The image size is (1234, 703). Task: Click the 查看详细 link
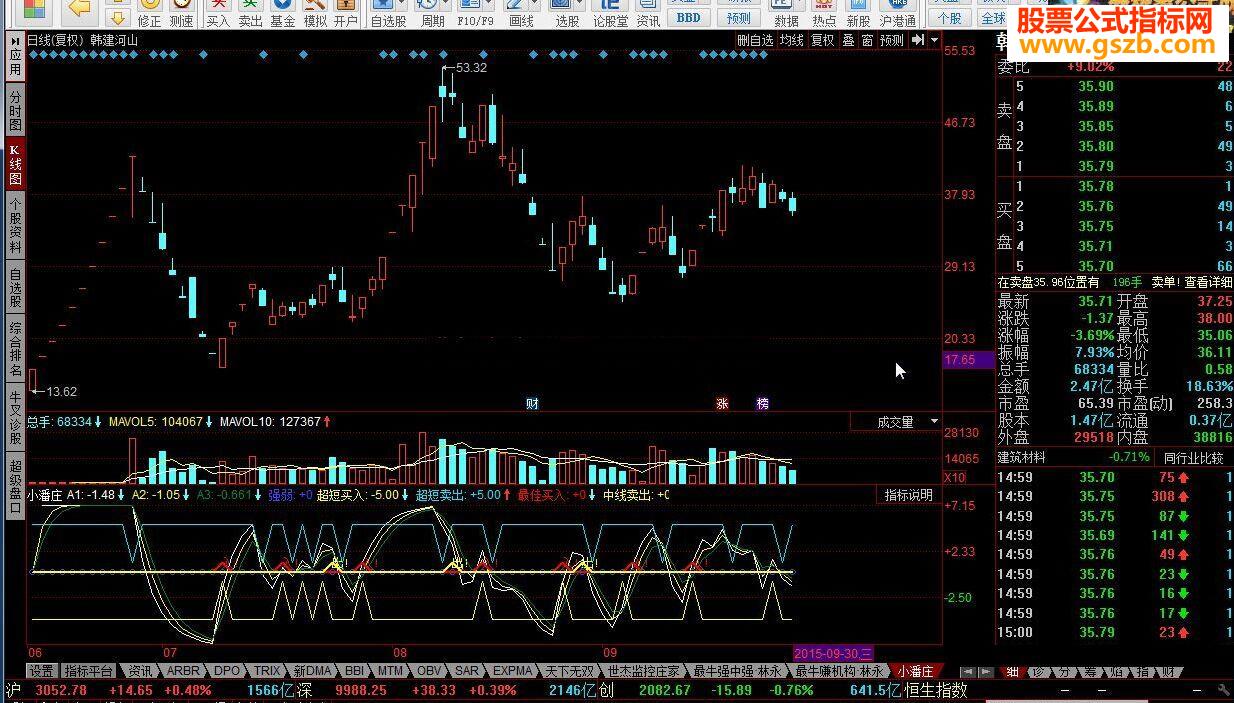tap(1207, 283)
